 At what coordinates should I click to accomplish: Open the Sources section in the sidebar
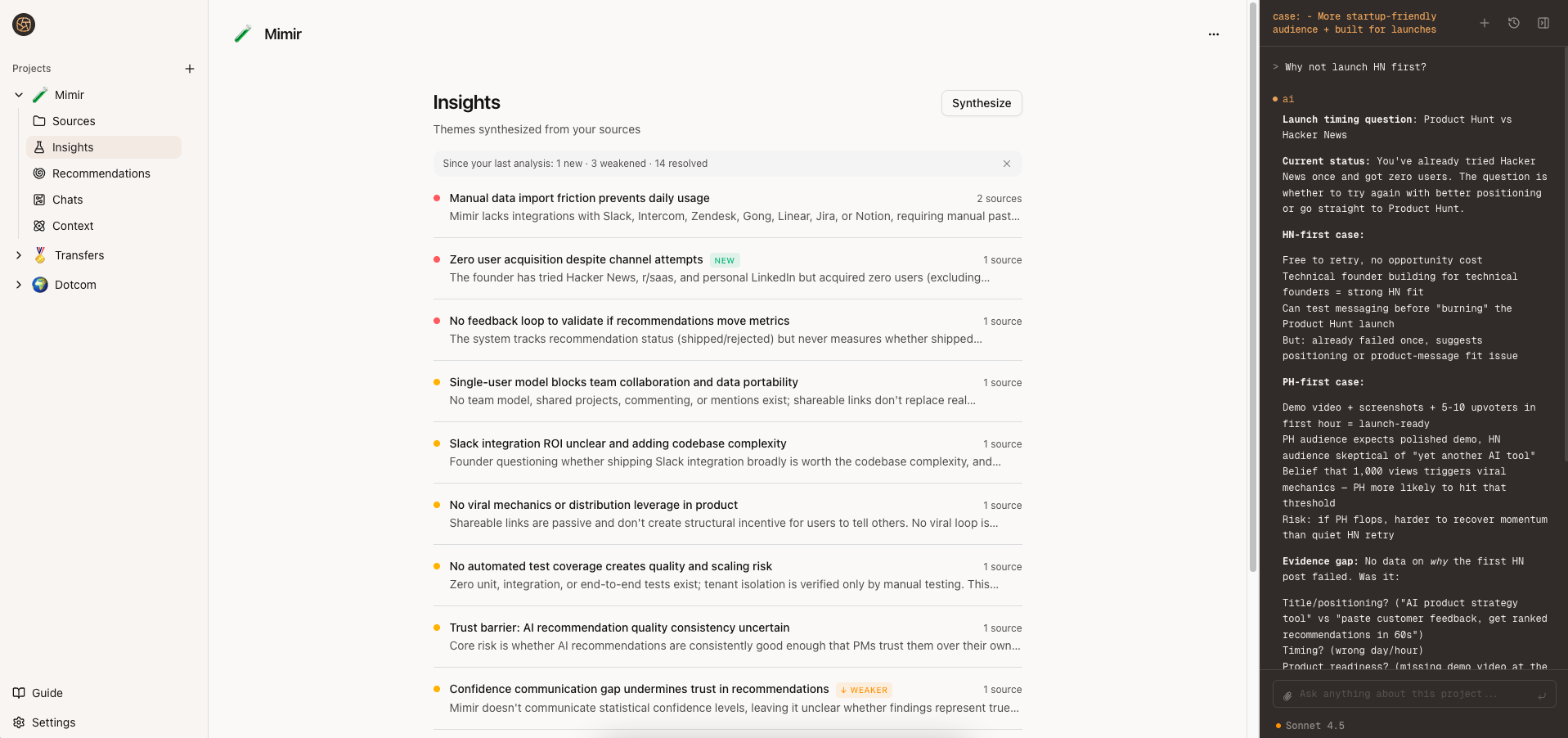[x=74, y=121]
